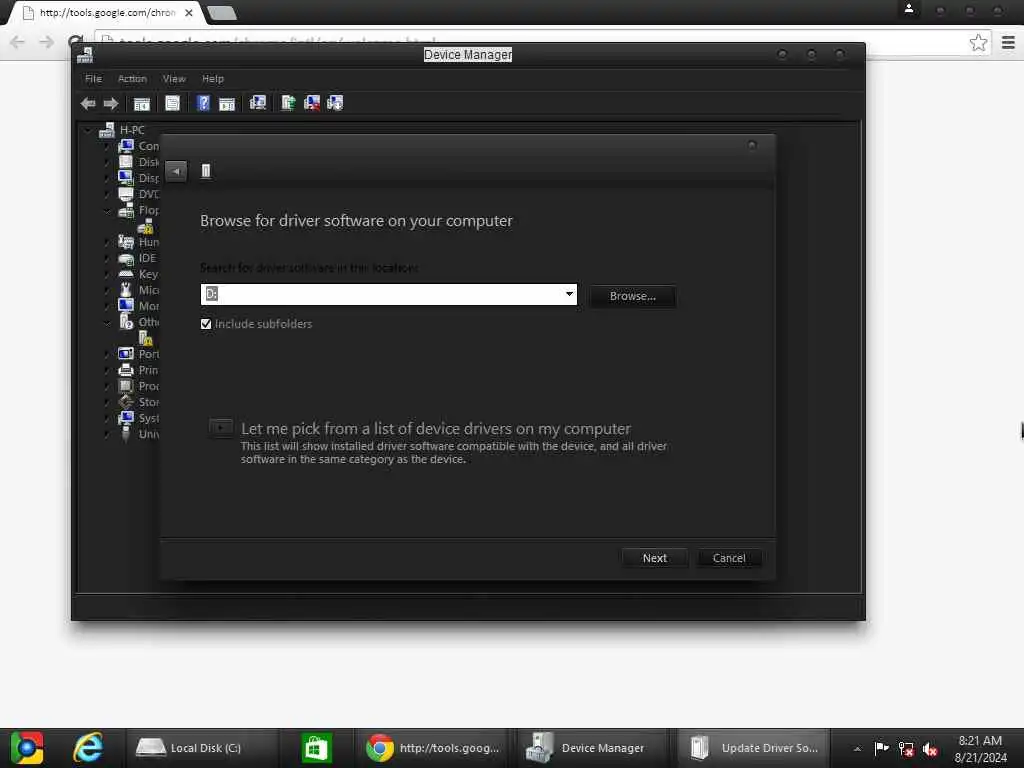The height and width of the screenshot is (768, 1024).
Task: Select the Storage controllers category icon
Action: coord(126,402)
